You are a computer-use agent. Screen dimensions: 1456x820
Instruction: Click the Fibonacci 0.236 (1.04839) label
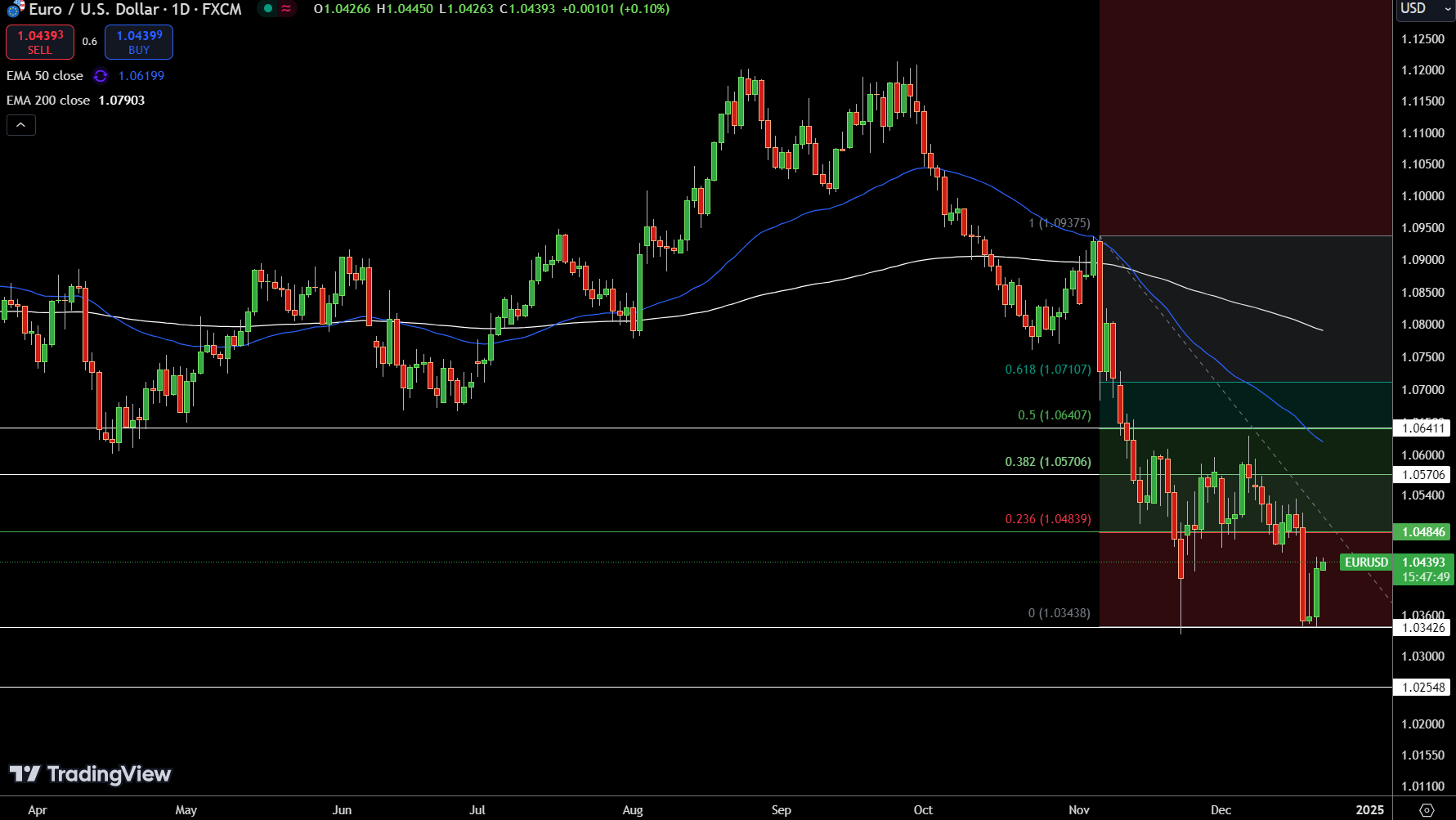1048,519
